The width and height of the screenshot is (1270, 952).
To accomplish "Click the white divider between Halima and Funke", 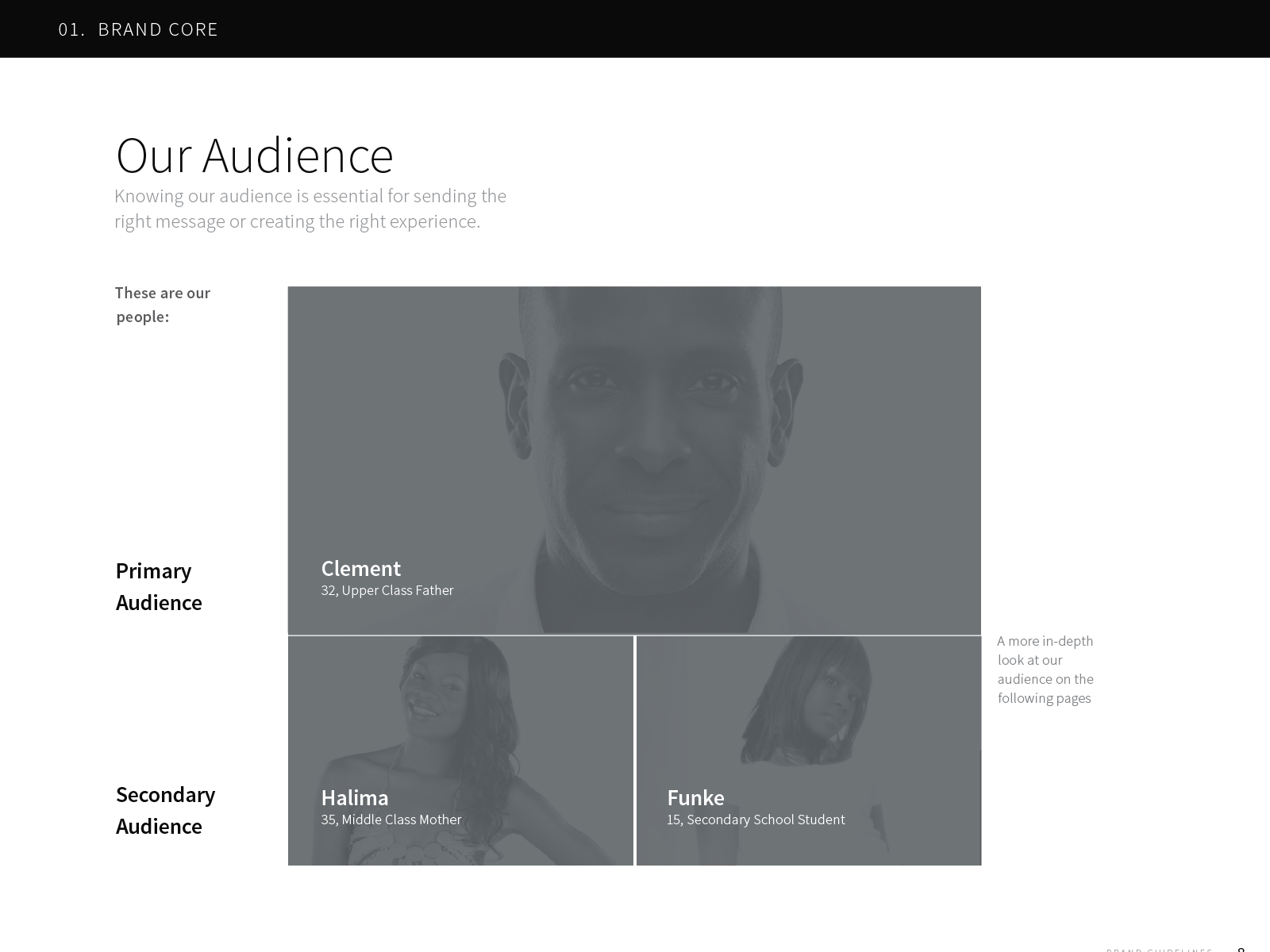I will click(635, 750).
